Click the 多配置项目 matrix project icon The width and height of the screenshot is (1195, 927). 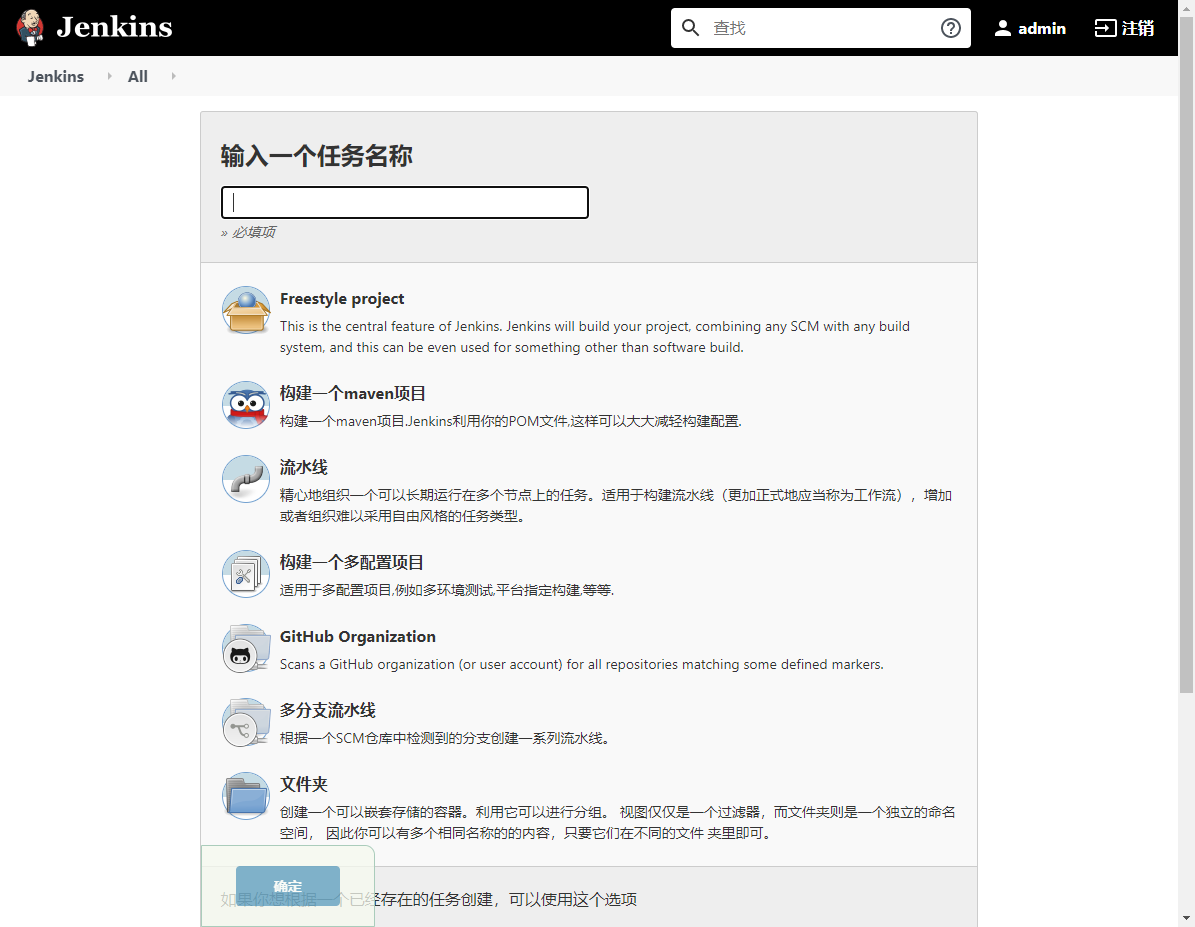click(x=246, y=574)
